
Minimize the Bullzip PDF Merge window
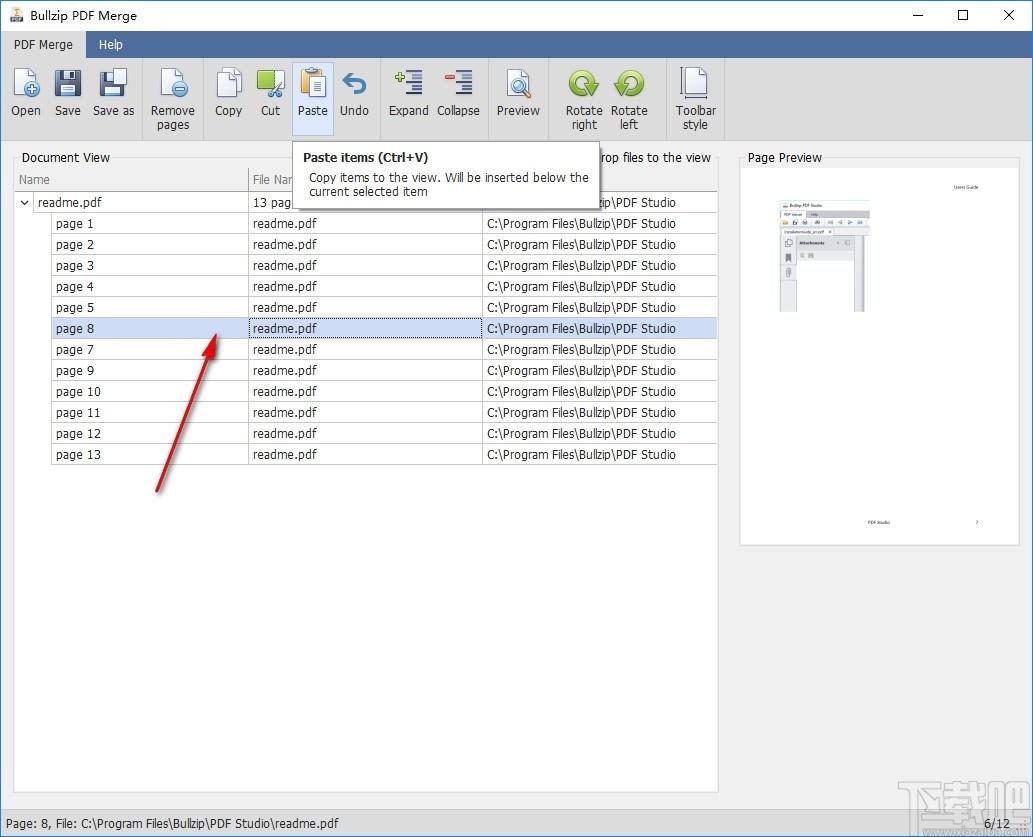tap(918, 15)
